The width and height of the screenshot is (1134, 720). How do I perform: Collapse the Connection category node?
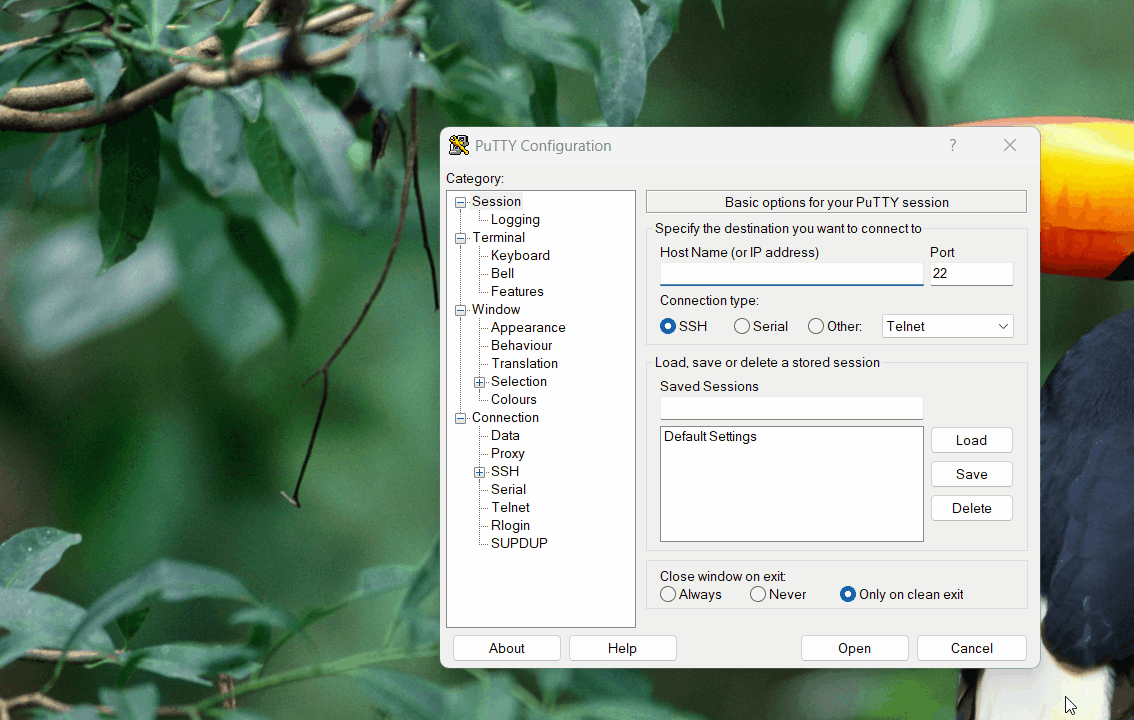(x=461, y=418)
